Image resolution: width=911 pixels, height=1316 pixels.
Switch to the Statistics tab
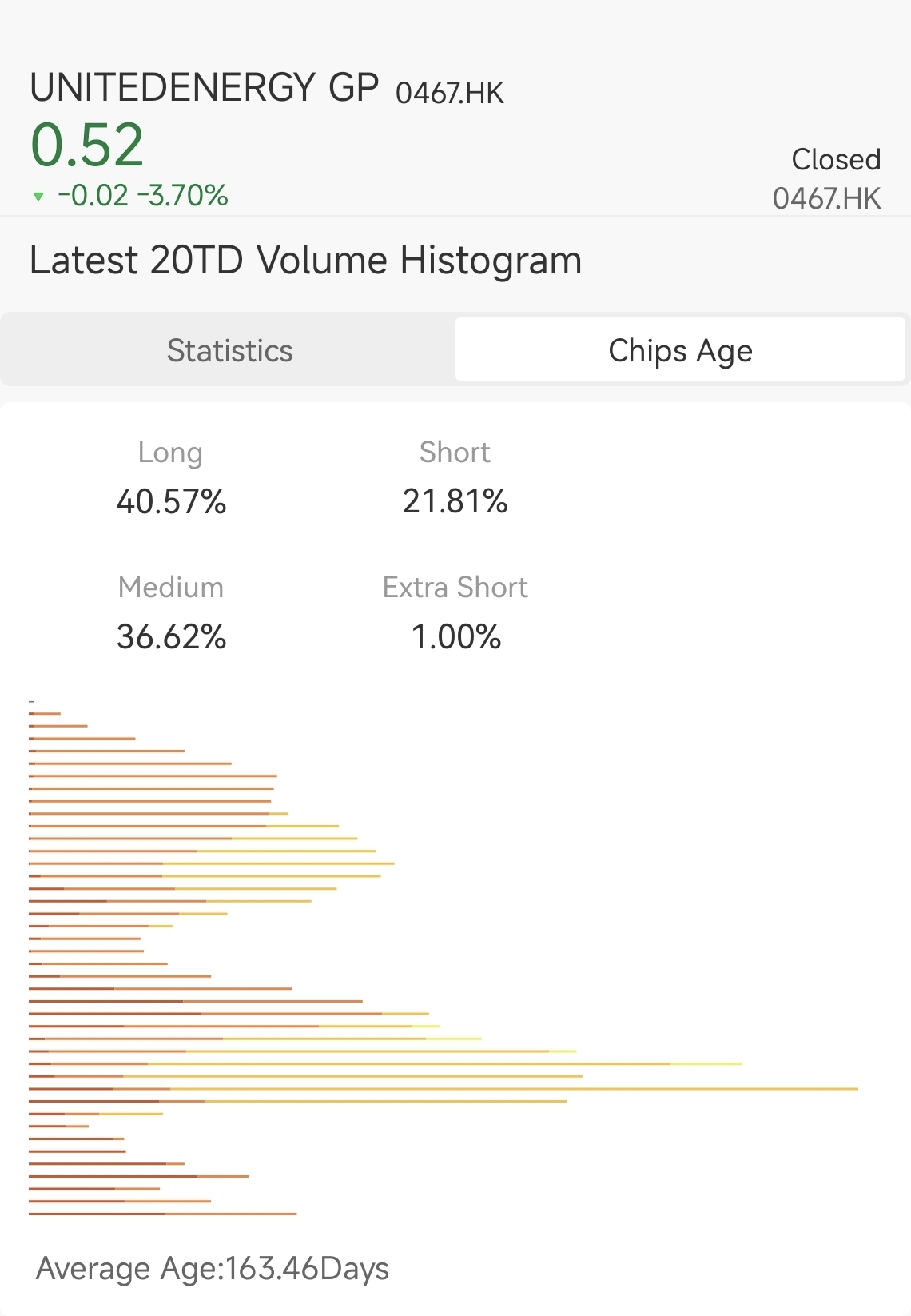[229, 350]
